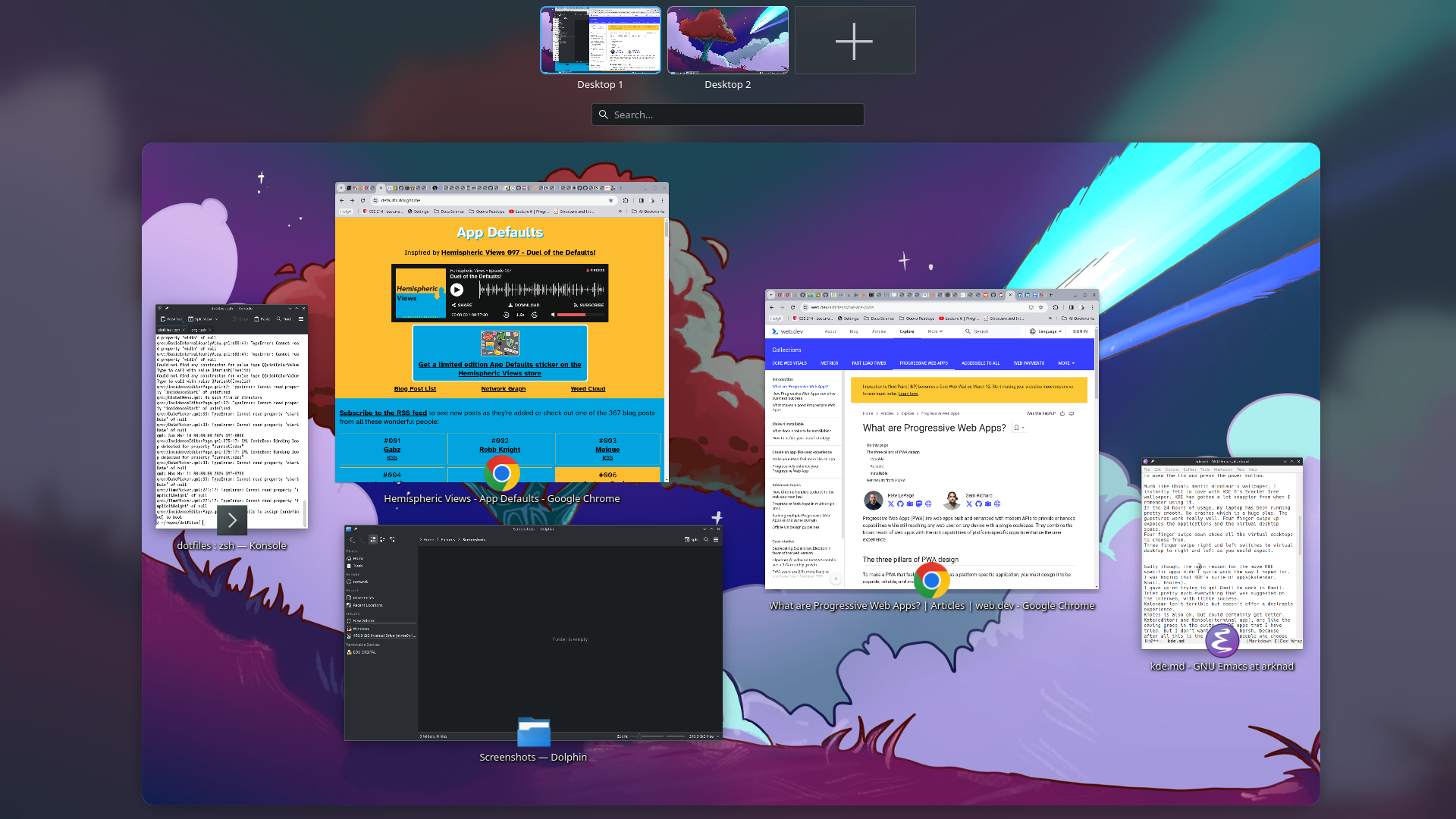Switch to the Desktop 2 thumbnail
This screenshot has width=1456, height=819.
(727, 40)
